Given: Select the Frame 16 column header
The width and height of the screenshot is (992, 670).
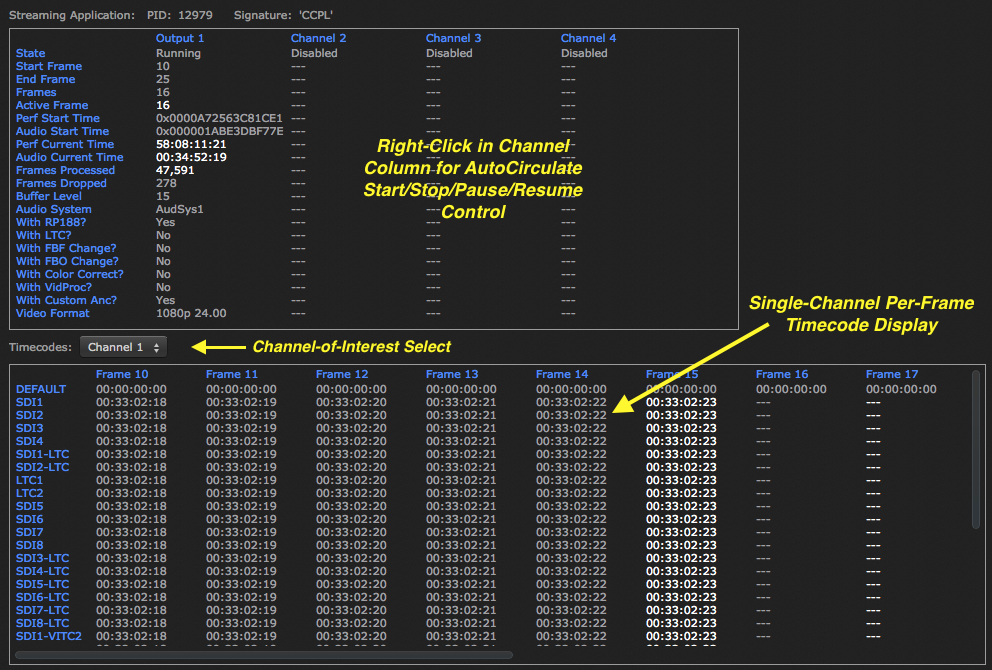Looking at the screenshot, I should [x=782, y=374].
